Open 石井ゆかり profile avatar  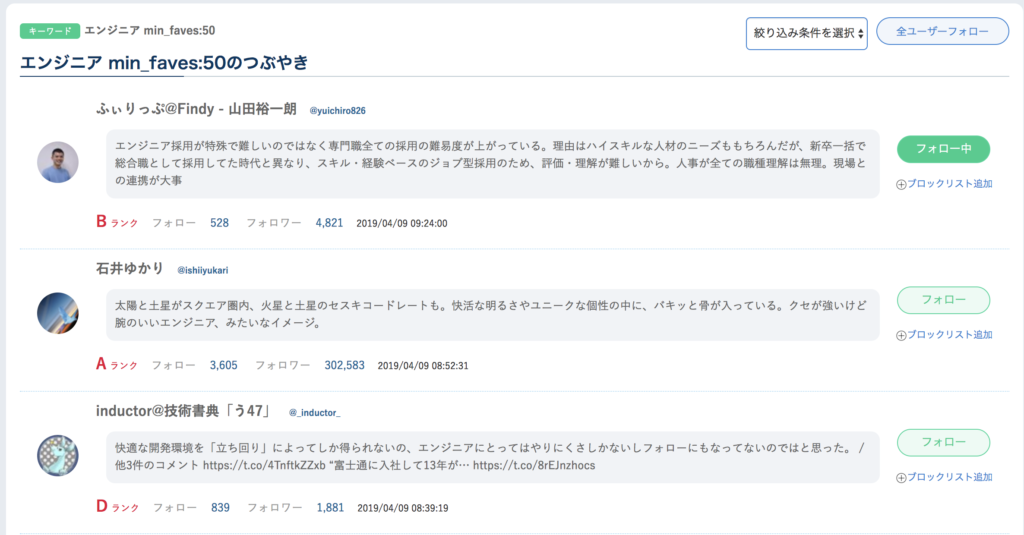[x=58, y=313]
